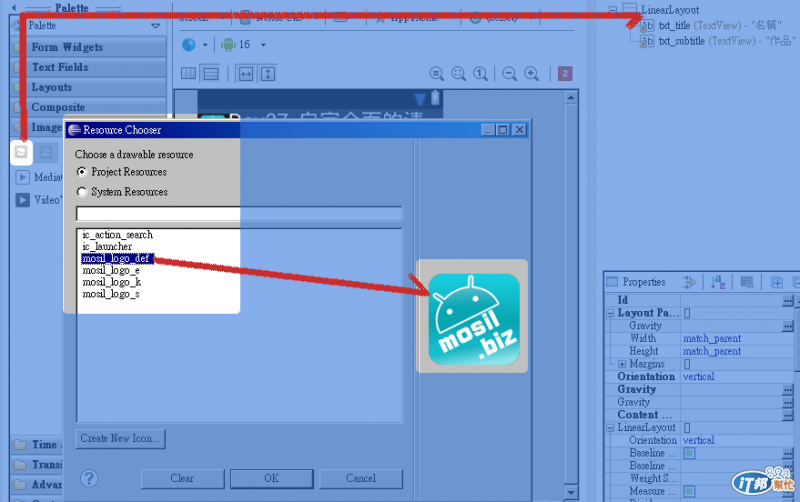The width and height of the screenshot is (800, 502).
Task: Open the Text Fields palette category
Action: click(x=89, y=67)
